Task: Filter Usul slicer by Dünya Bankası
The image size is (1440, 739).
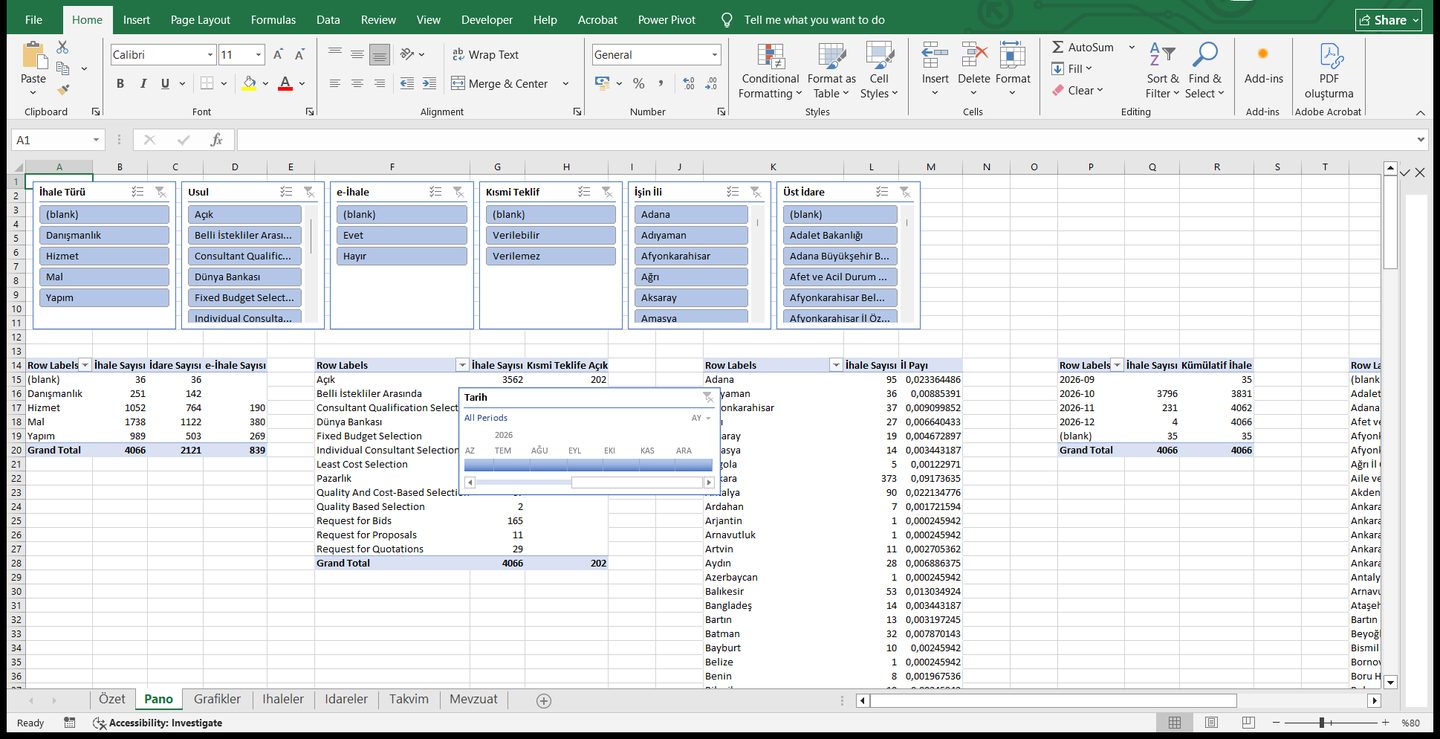Action: click(x=244, y=277)
